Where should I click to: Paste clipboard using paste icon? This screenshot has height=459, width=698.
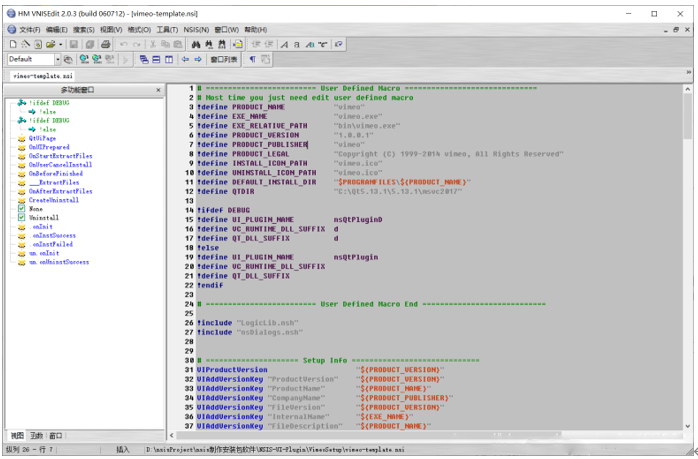click(178, 44)
